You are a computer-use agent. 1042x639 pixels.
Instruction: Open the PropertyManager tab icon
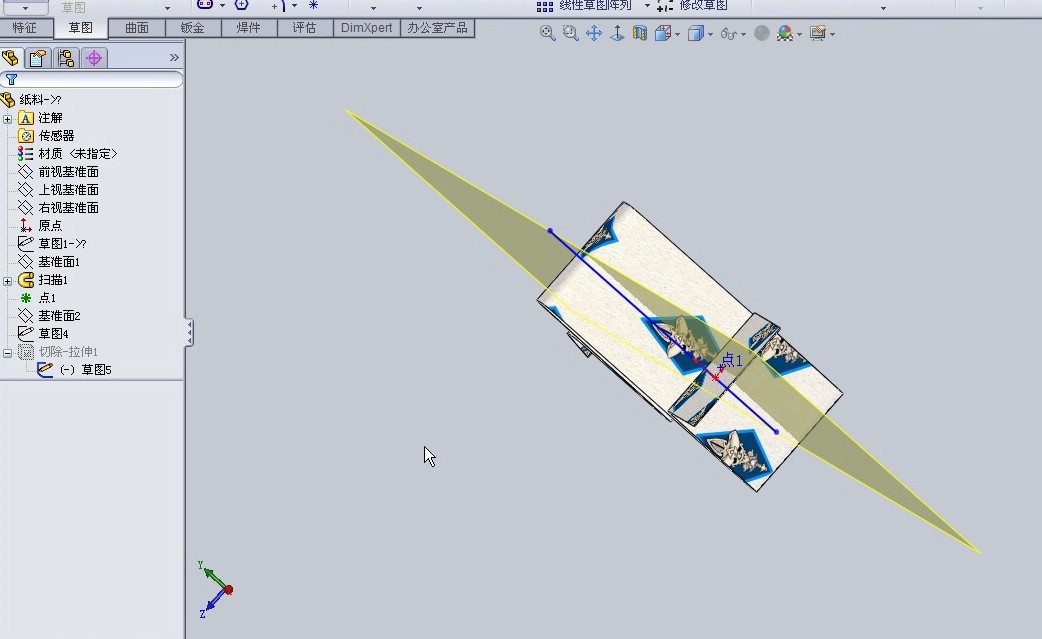(x=38, y=58)
